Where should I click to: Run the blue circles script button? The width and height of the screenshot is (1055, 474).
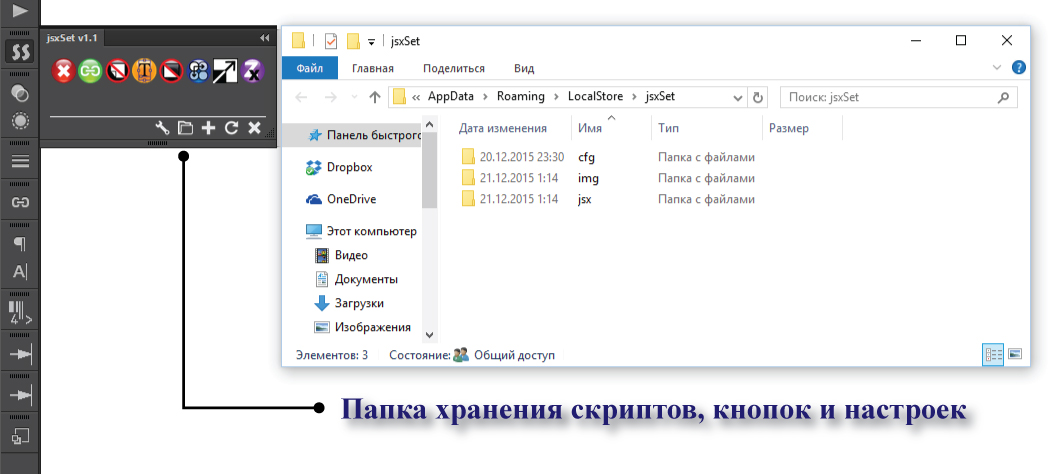198,70
